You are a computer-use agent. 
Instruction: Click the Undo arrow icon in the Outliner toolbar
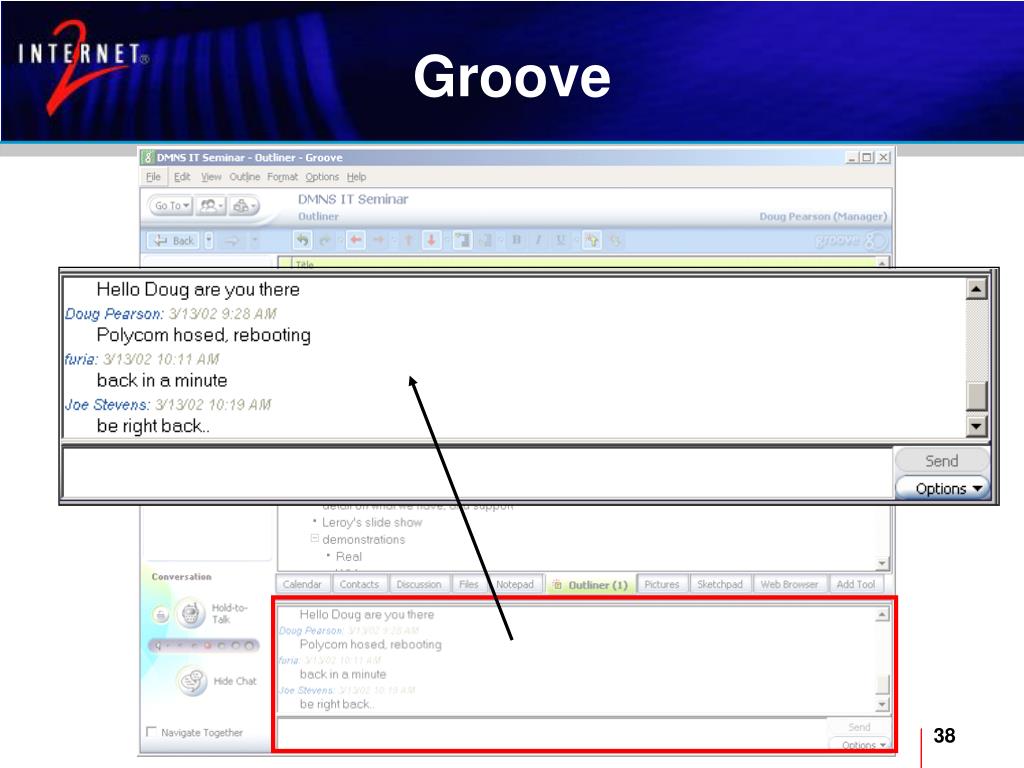click(x=302, y=240)
